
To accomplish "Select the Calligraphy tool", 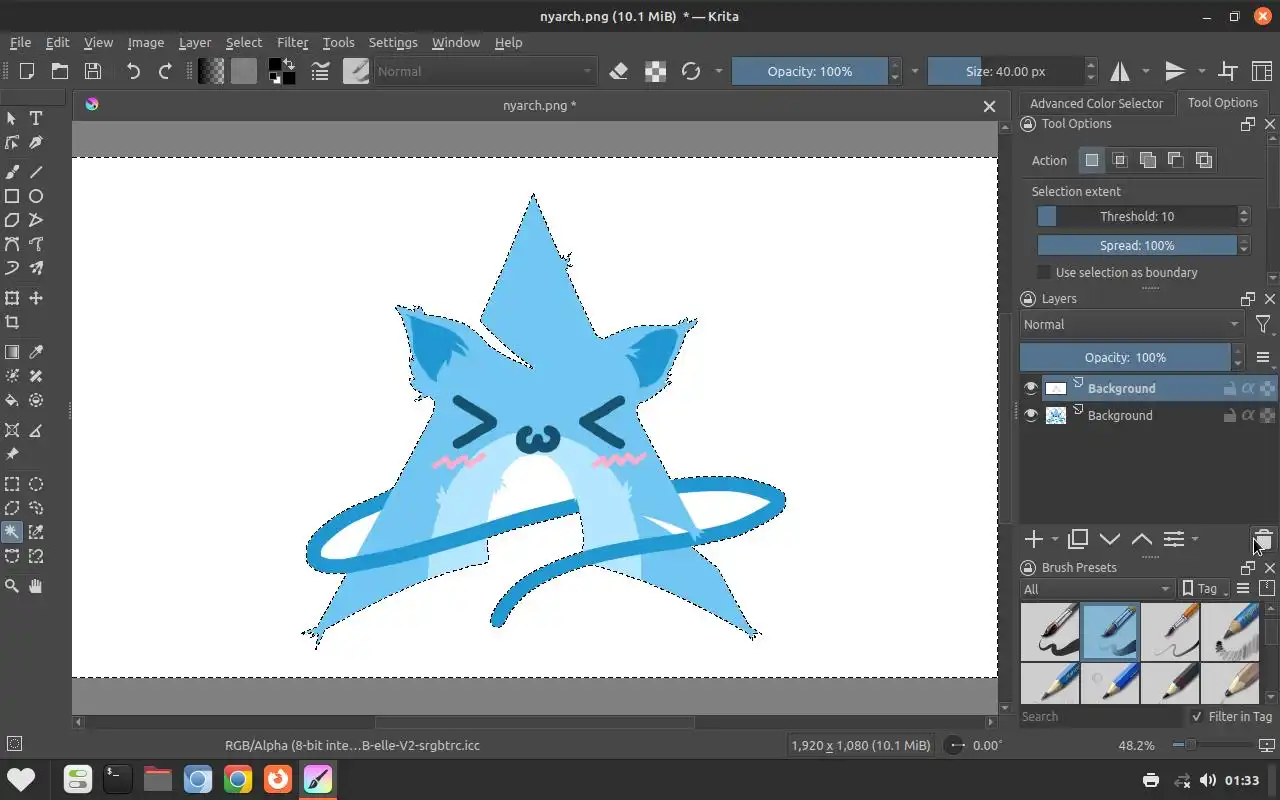I will 36,143.
